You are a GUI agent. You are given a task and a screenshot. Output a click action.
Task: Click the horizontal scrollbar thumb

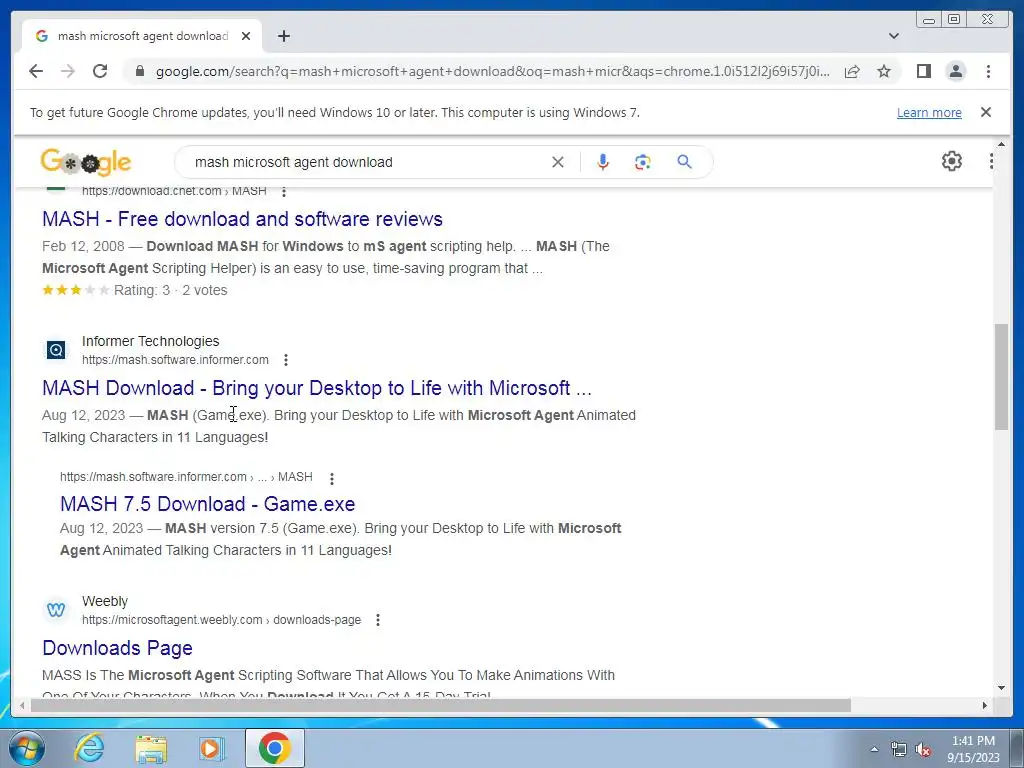[x=441, y=705]
